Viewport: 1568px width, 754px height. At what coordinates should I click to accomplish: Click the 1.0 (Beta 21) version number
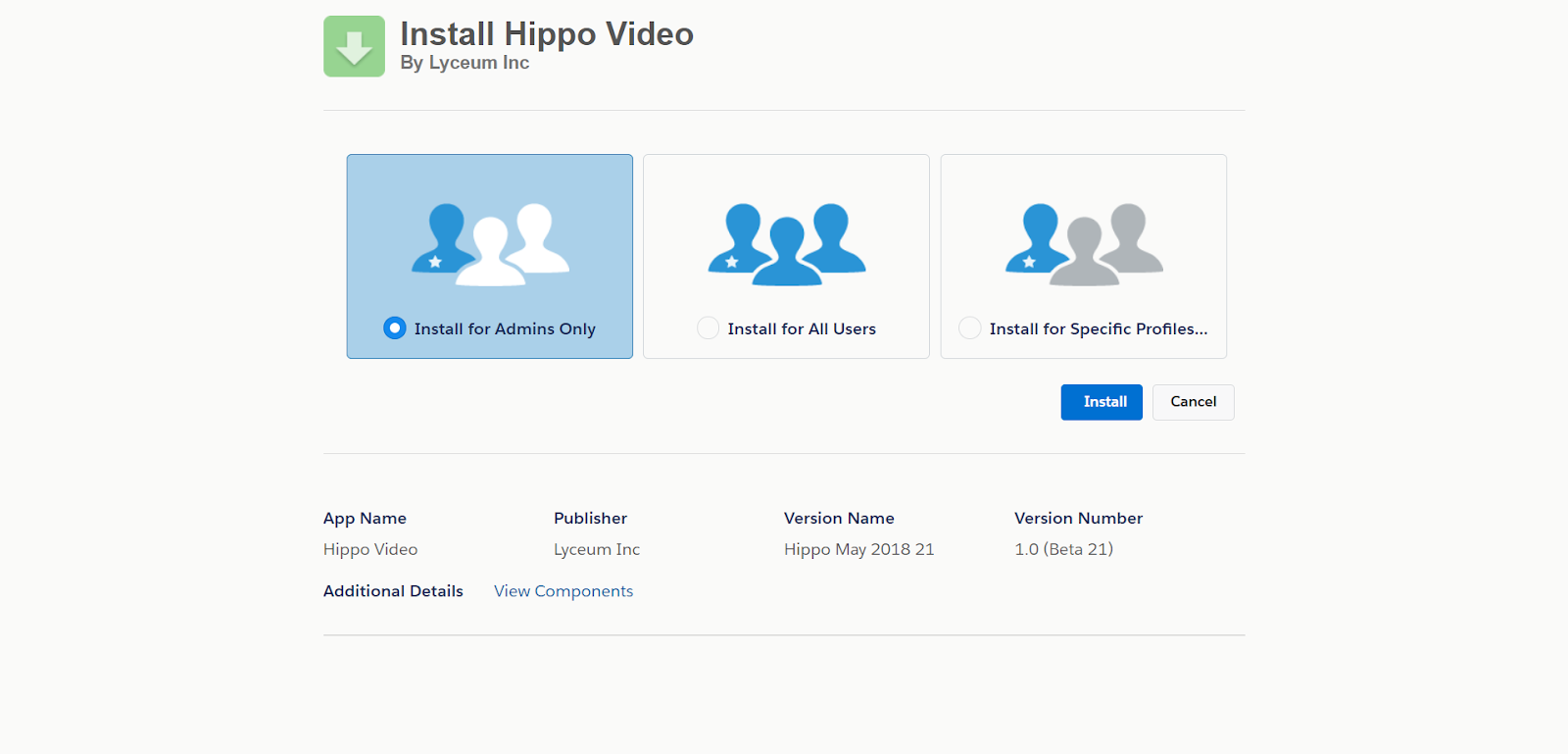(1063, 550)
